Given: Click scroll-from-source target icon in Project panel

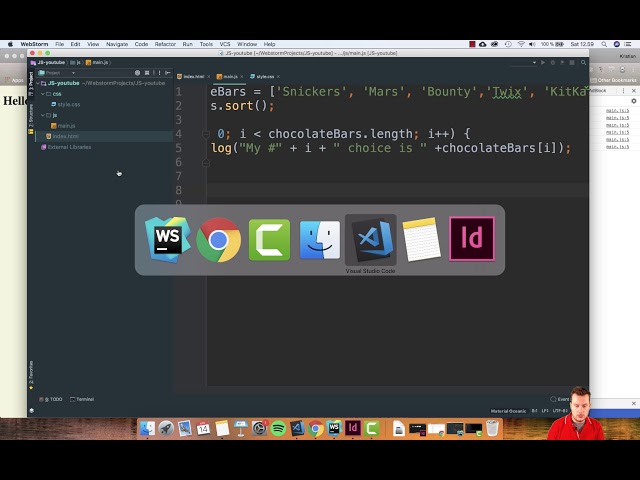Looking at the screenshot, I should [x=138, y=73].
